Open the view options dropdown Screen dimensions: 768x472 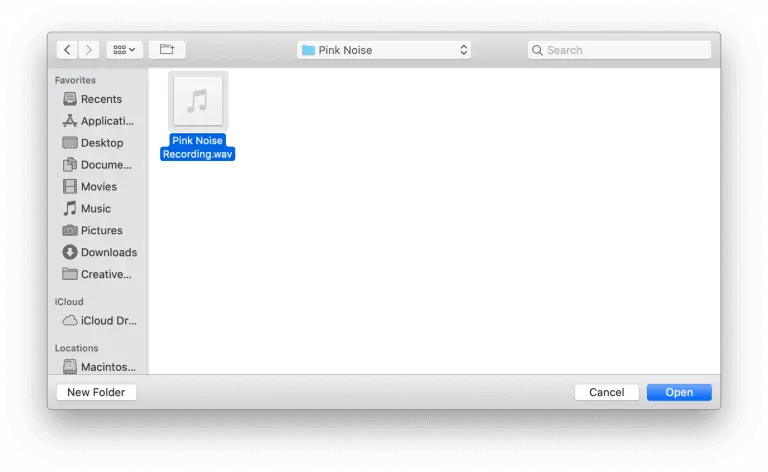125,50
